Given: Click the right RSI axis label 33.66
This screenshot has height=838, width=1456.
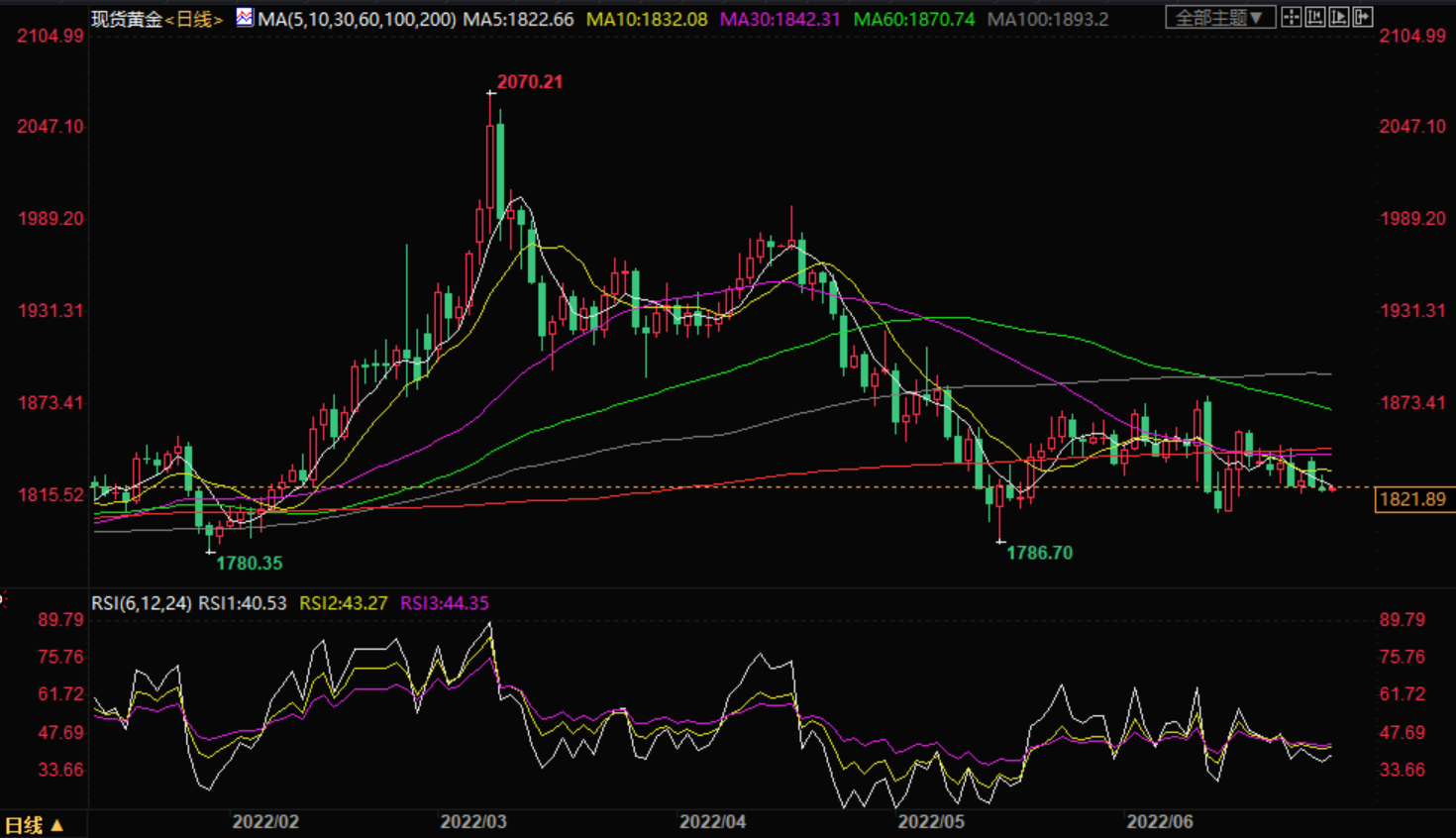Looking at the screenshot, I should tap(1403, 771).
